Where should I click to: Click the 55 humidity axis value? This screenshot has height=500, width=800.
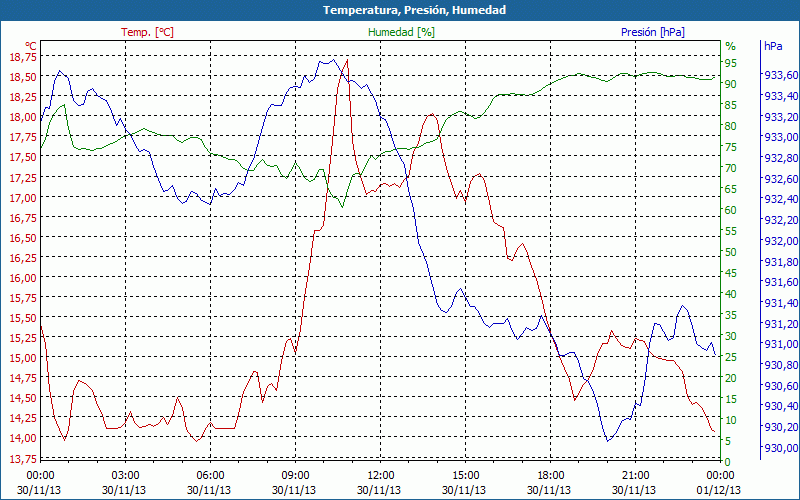click(x=731, y=231)
